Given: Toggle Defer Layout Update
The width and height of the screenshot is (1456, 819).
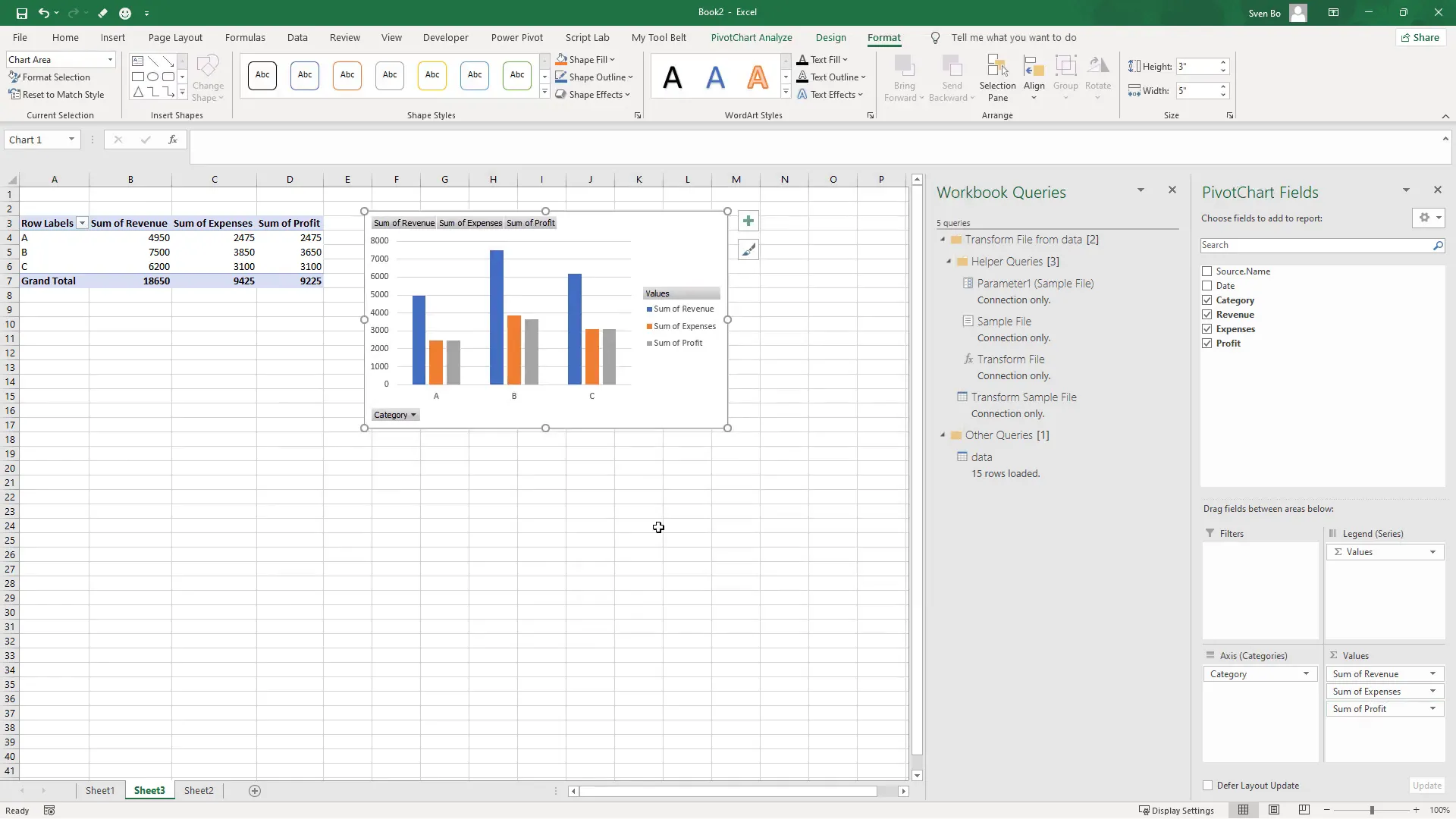Looking at the screenshot, I should pyautogui.click(x=1208, y=786).
